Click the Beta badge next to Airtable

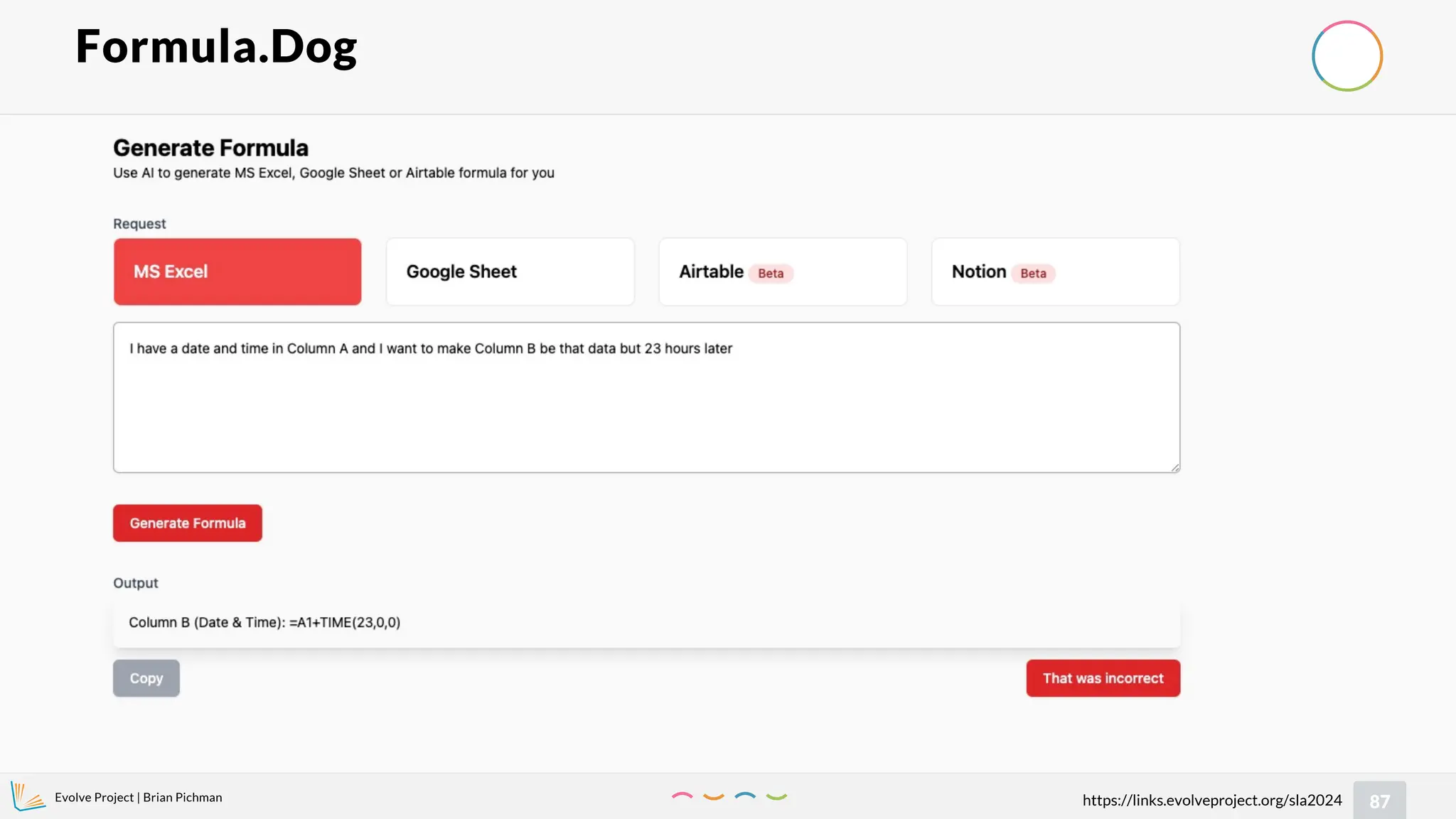[771, 273]
